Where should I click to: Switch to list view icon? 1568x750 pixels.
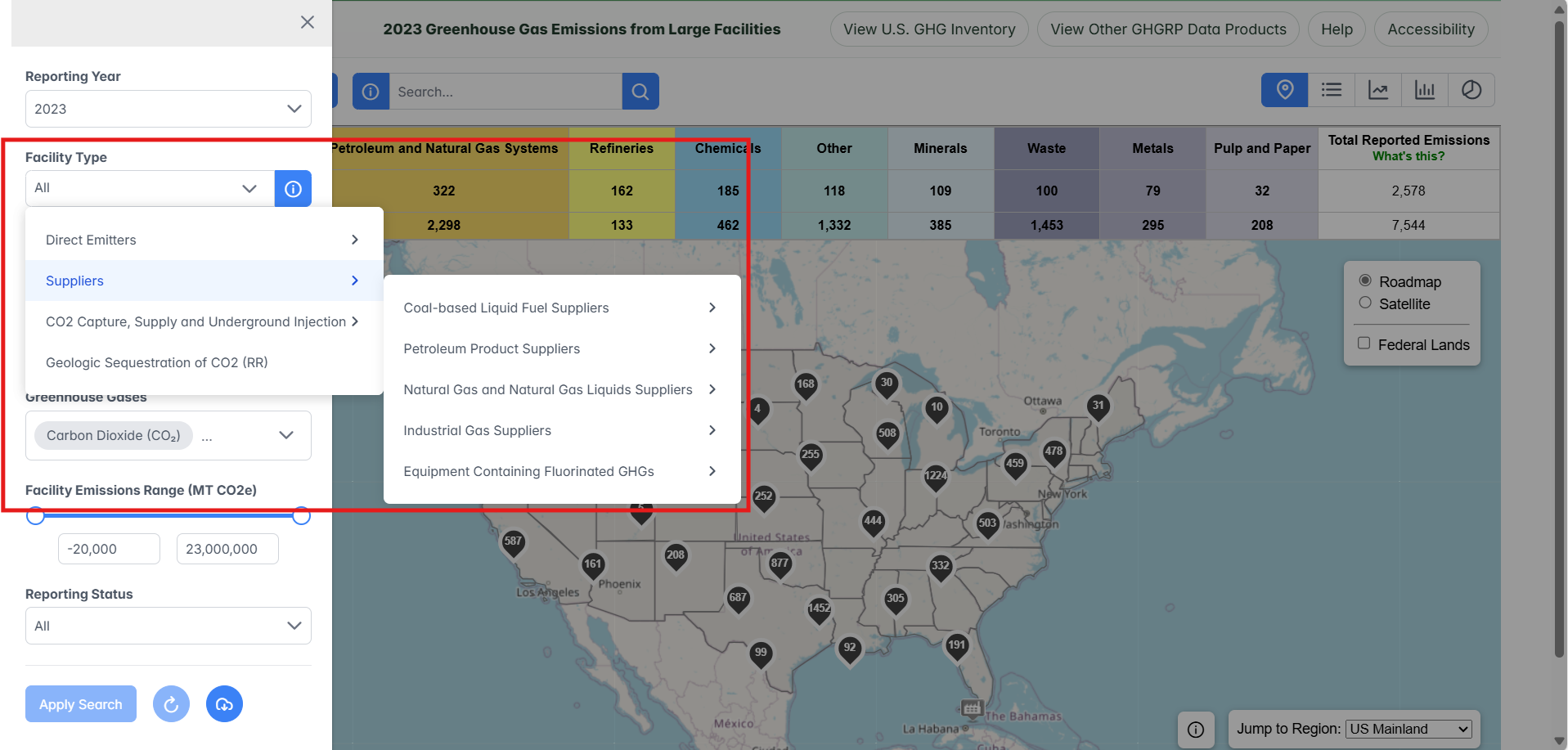(x=1331, y=90)
